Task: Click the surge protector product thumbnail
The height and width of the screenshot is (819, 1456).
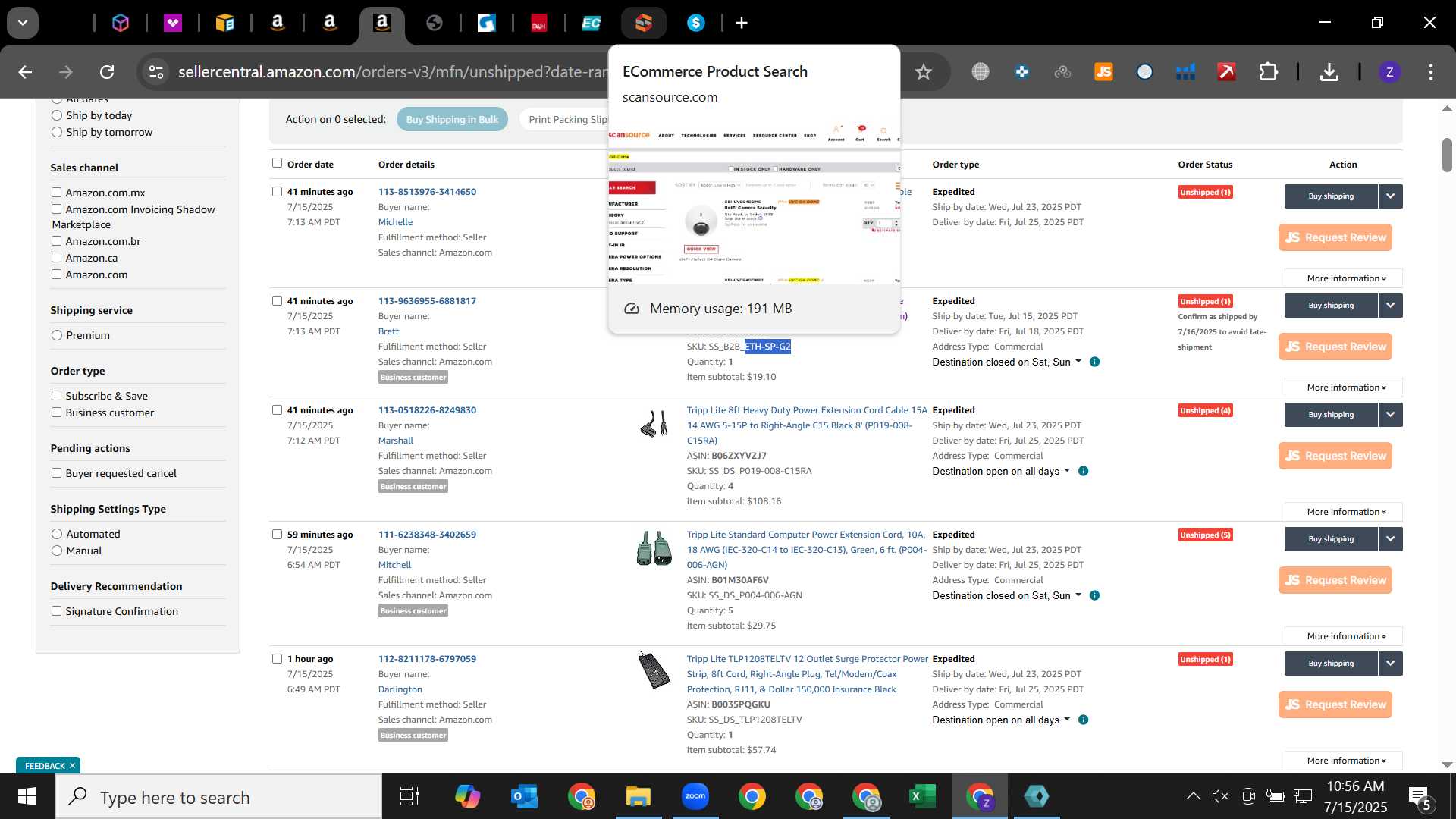Action: [654, 670]
